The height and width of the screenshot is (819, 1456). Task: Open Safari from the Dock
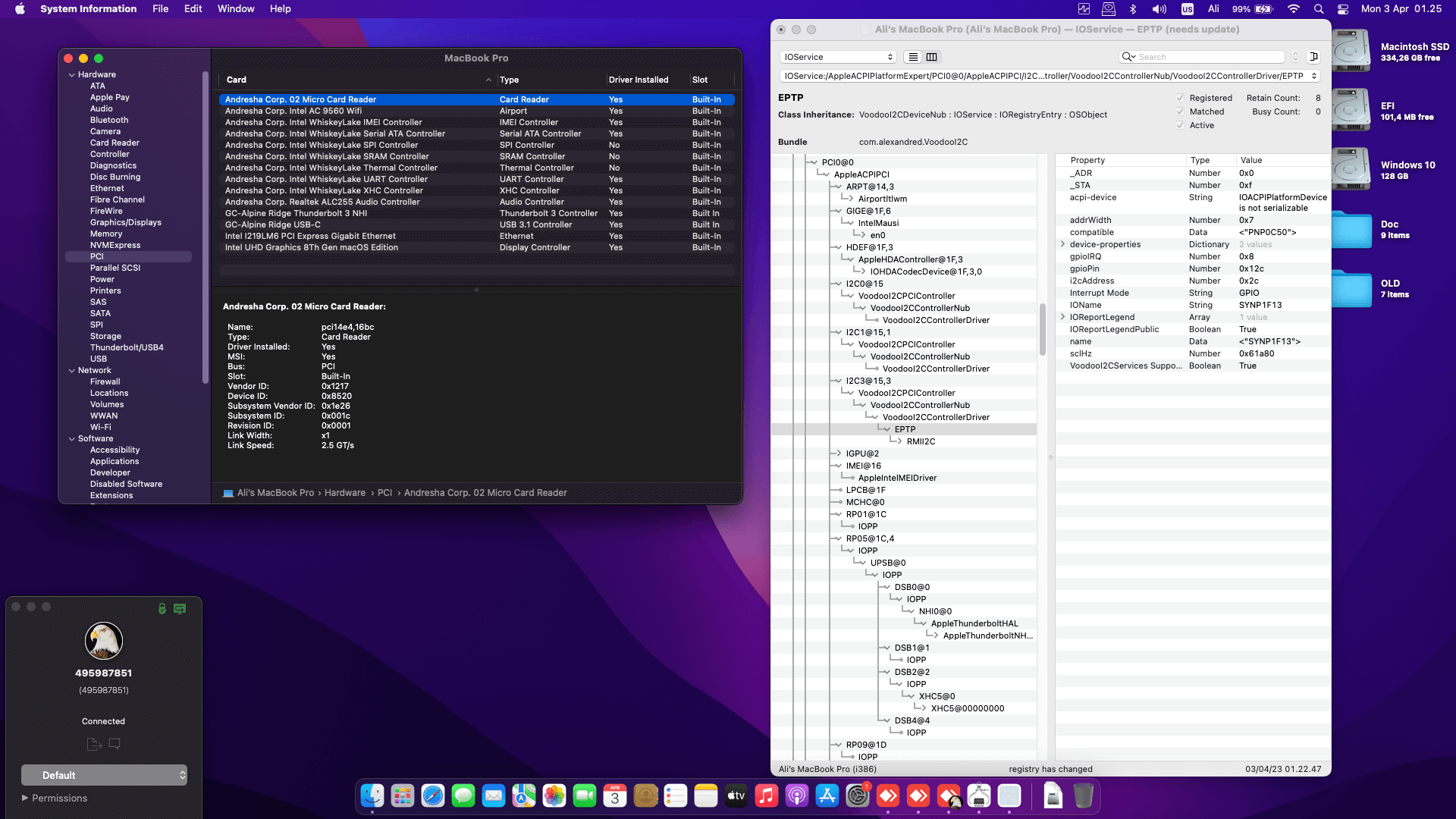click(433, 795)
